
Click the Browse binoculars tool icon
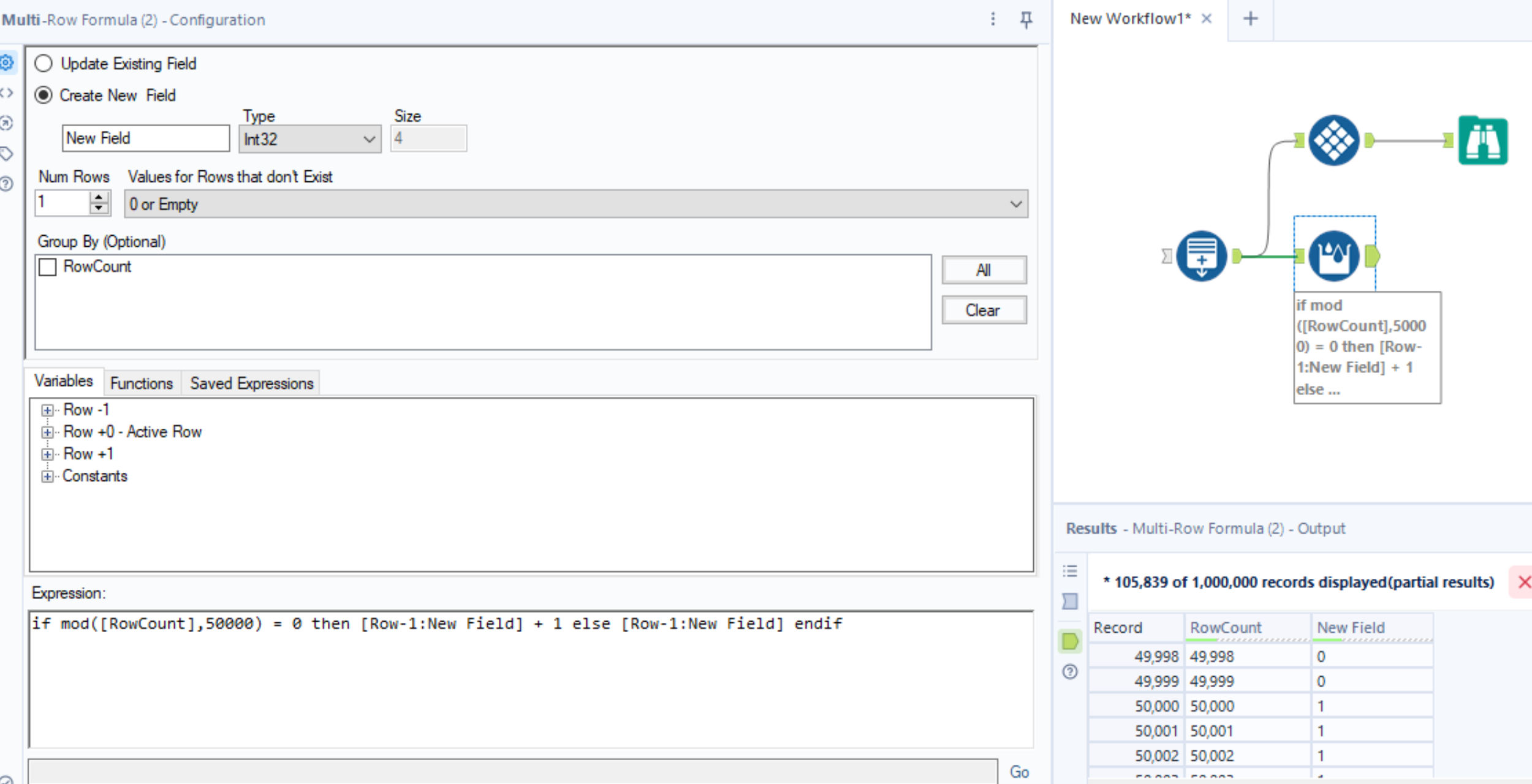(1482, 141)
